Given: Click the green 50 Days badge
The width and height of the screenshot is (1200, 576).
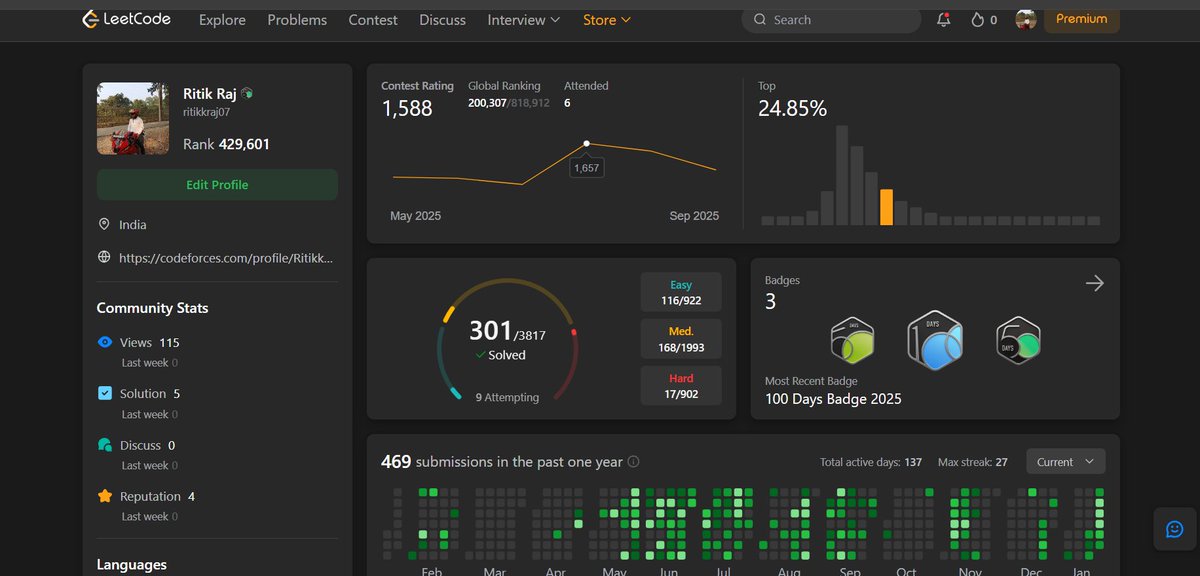Looking at the screenshot, I should point(853,342).
